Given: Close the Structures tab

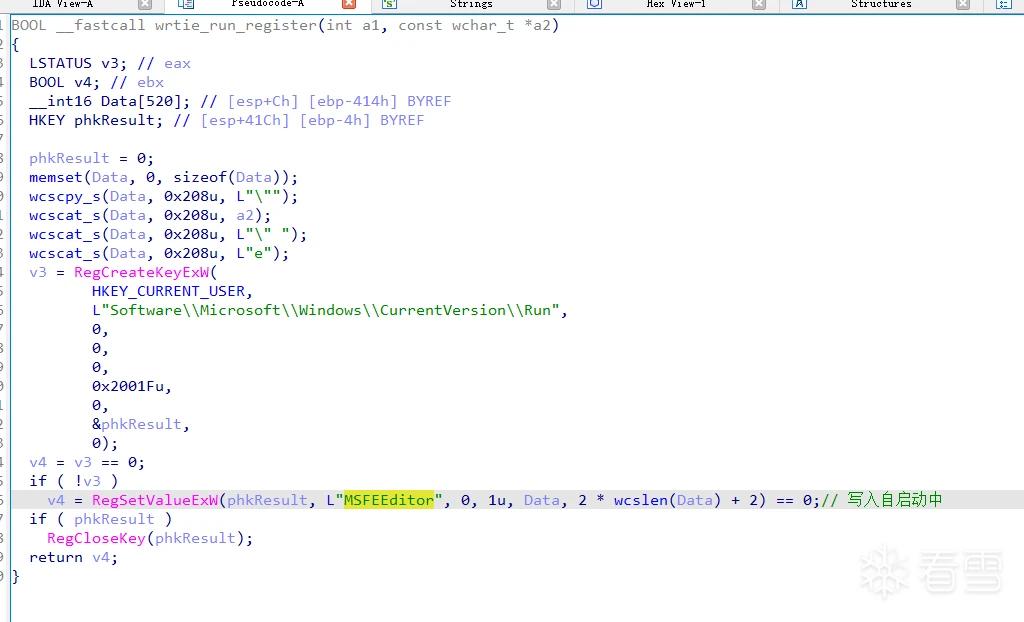Looking at the screenshot, I should pyautogui.click(x=963, y=5).
